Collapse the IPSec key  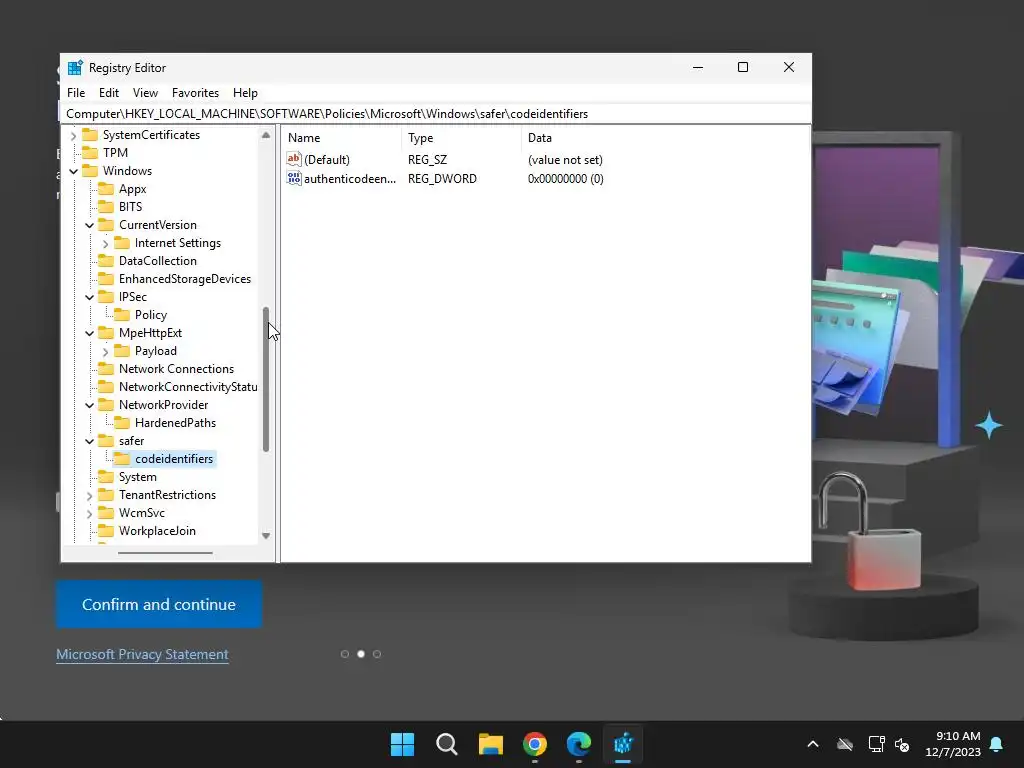pos(89,298)
